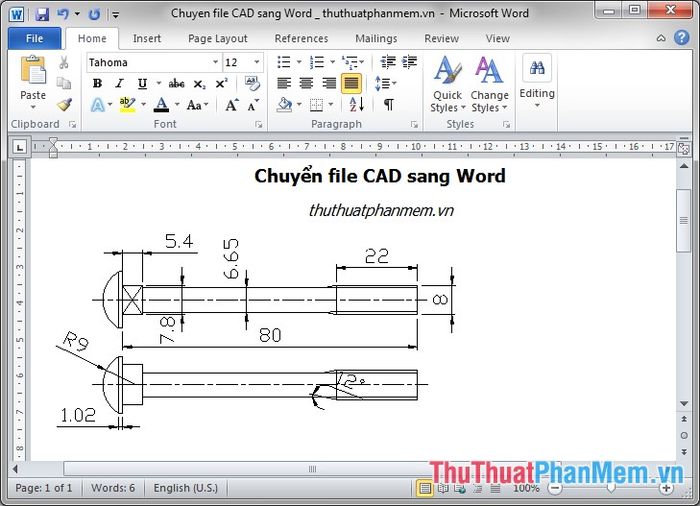
Task: Apply strikethrough formatting
Action: click(176, 84)
